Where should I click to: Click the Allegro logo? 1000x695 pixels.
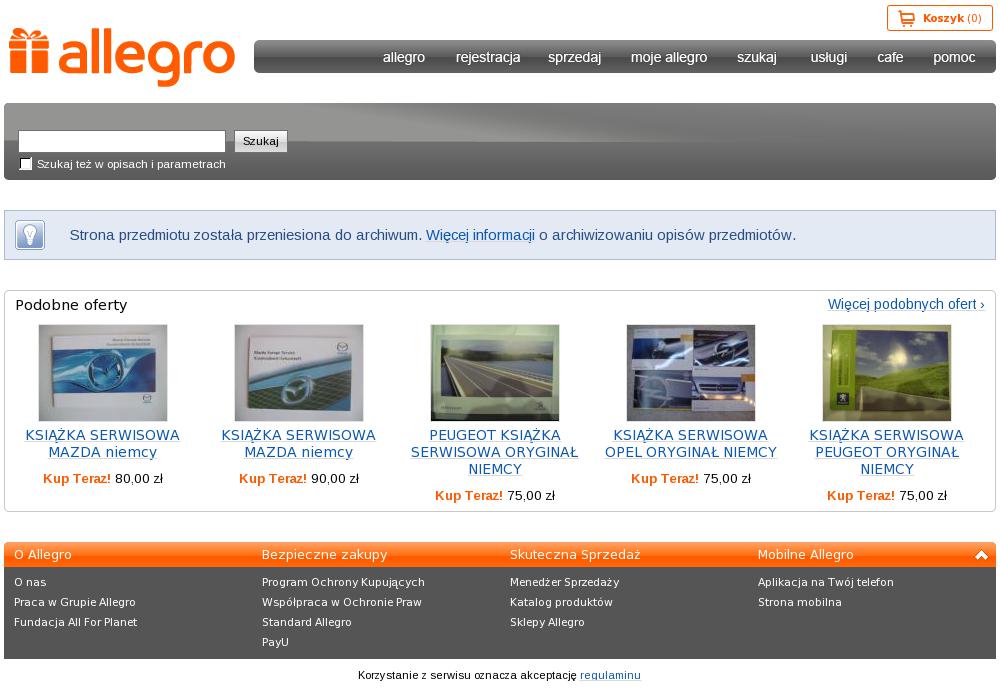point(122,57)
